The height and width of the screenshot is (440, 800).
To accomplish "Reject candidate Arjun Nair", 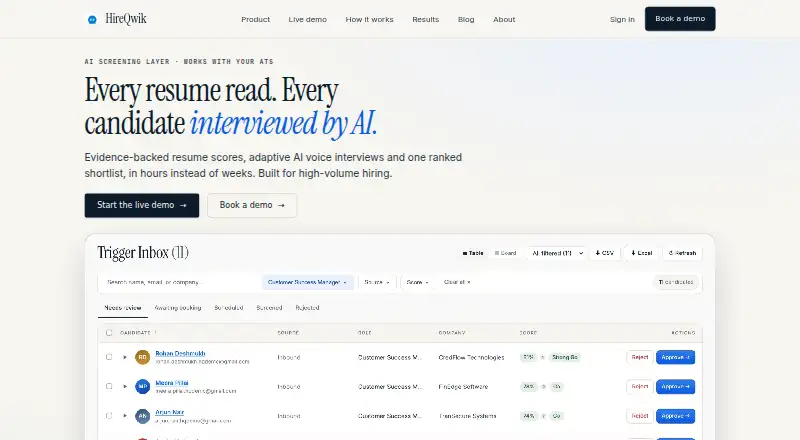I will (640, 416).
